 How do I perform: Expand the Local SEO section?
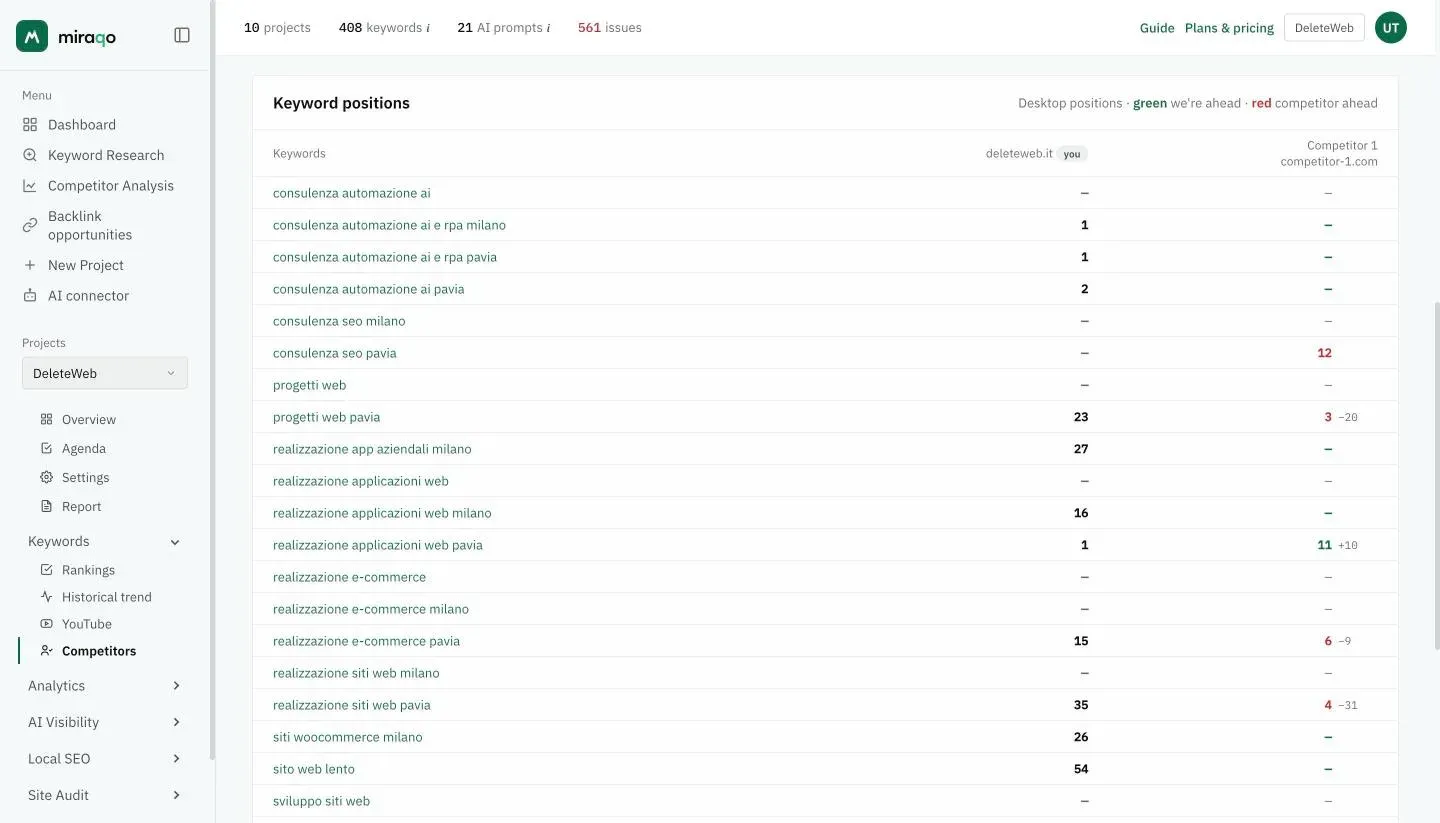pos(105,759)
